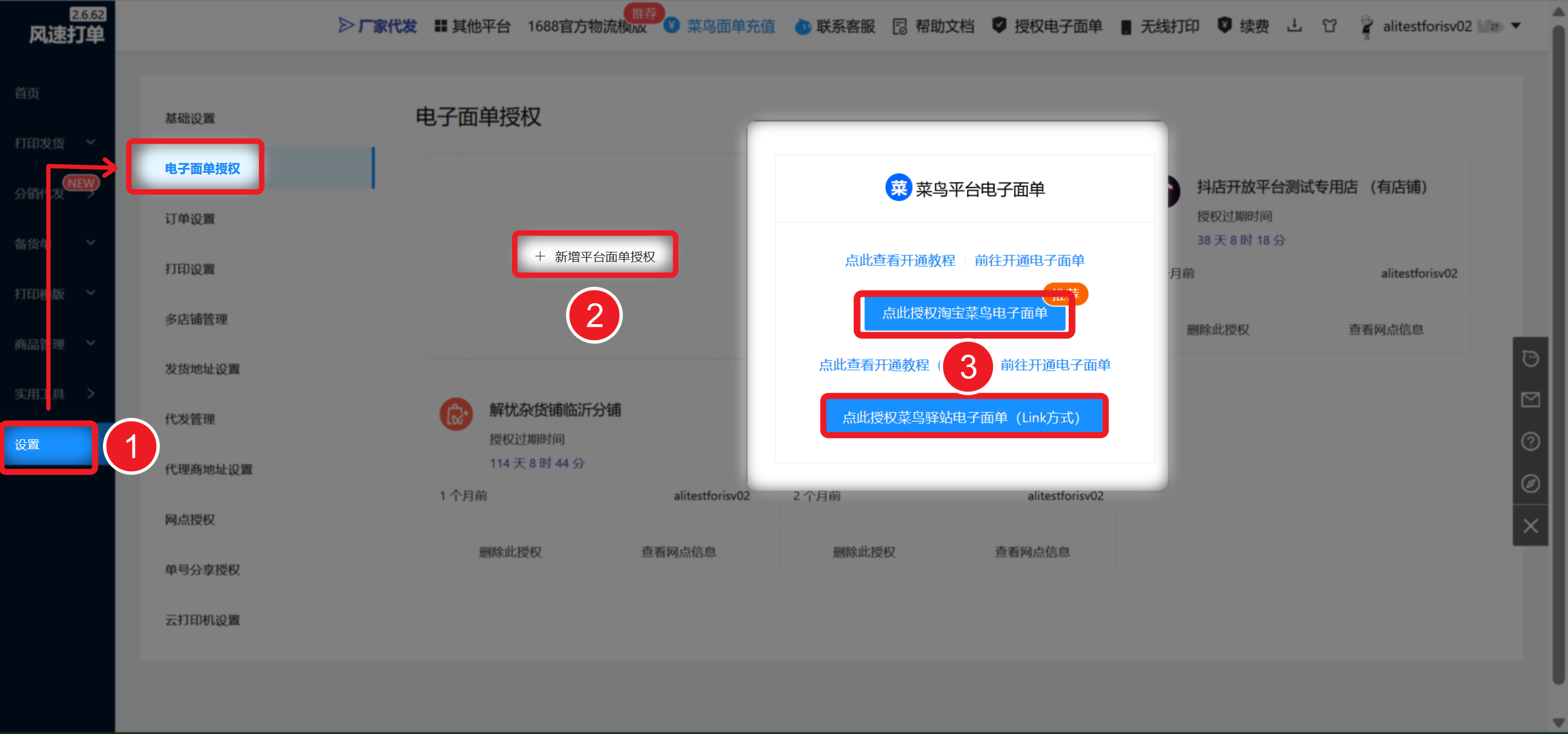The image size is (1568, 734).
Task: Click 查看网点信息 on 抖店开放平台 card
Action: [x=1386, y=330]
